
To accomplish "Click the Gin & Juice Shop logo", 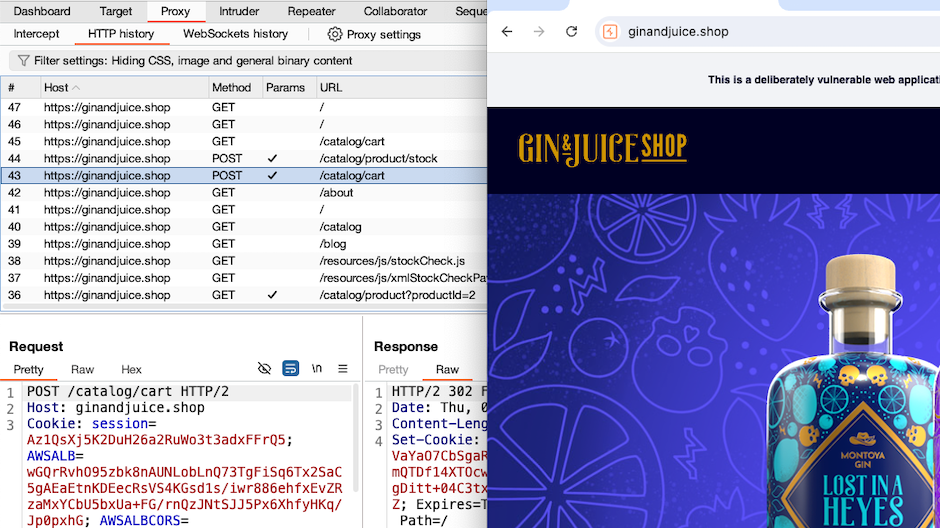I will coord(602,149).
